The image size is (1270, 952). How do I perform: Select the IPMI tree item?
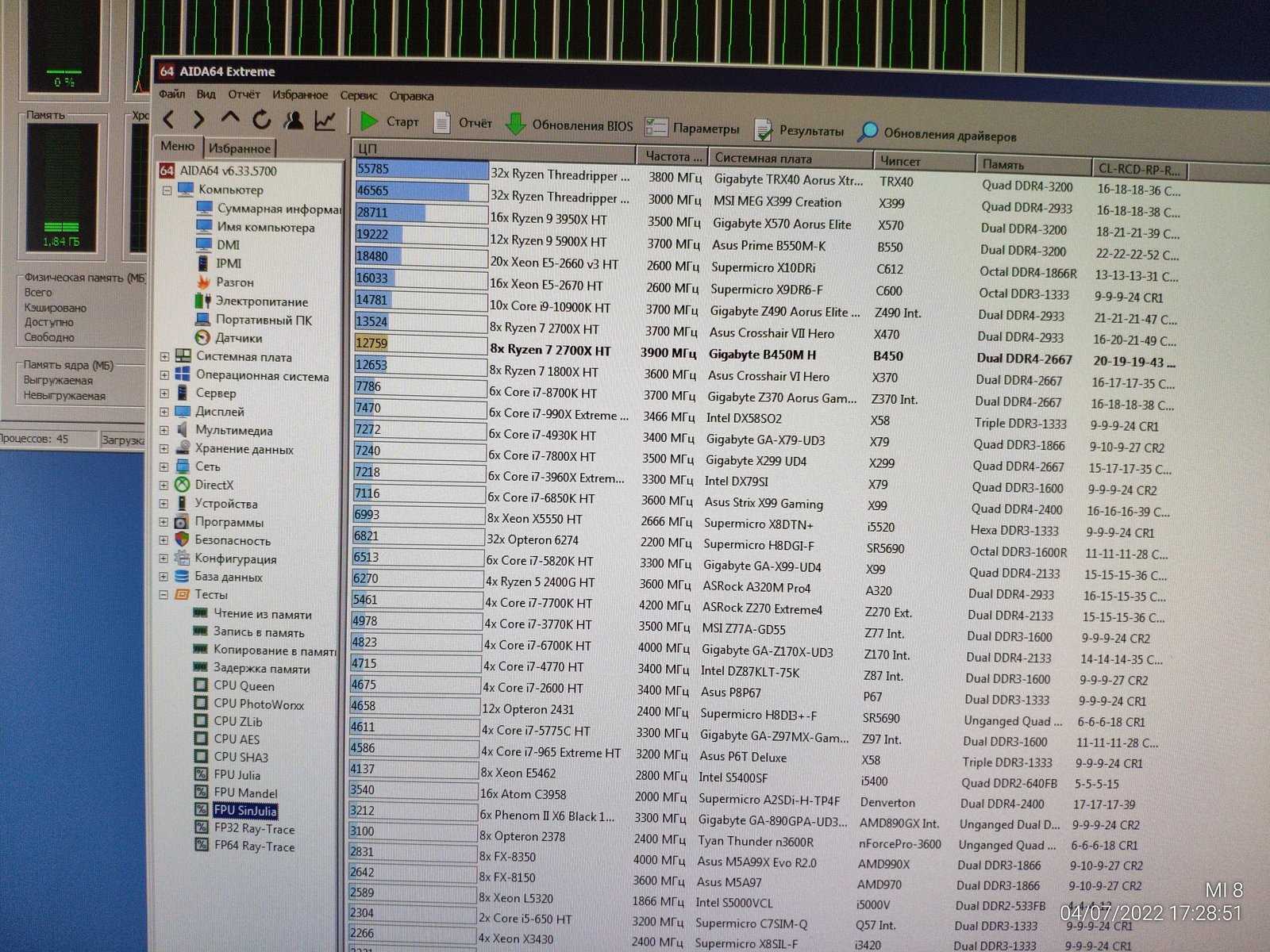219,263
